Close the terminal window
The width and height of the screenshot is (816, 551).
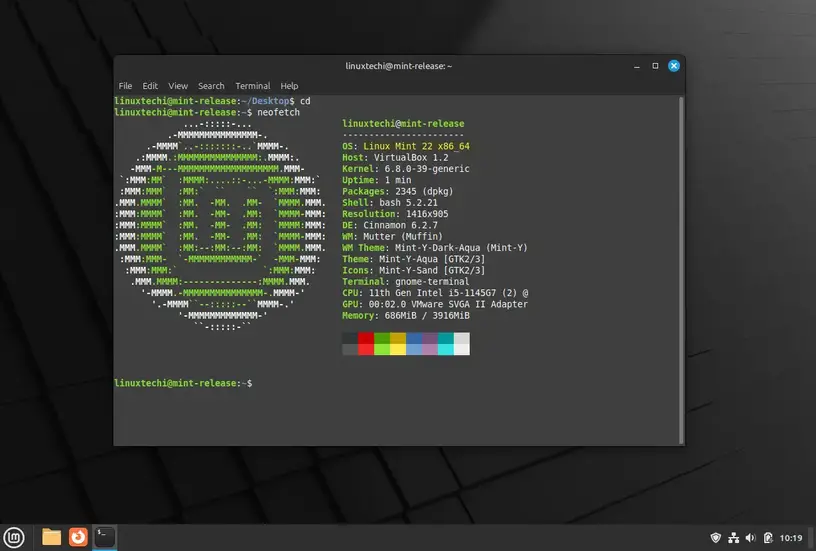673,66
